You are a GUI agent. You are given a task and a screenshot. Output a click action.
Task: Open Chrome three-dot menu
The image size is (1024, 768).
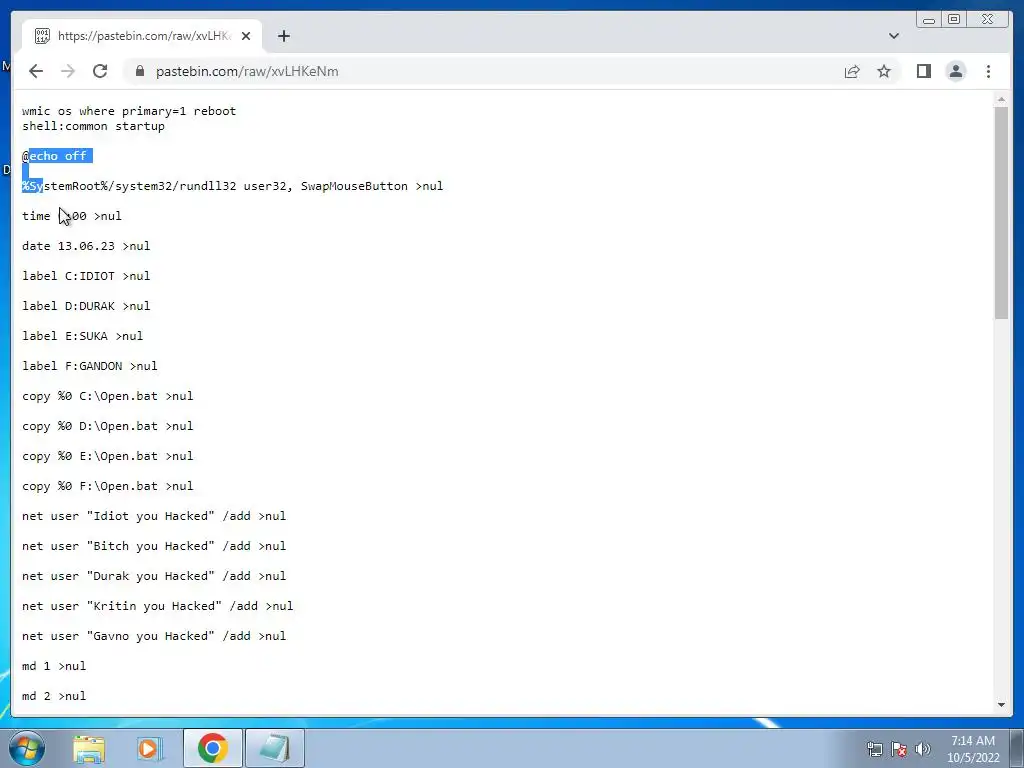[x=988, y=71]
